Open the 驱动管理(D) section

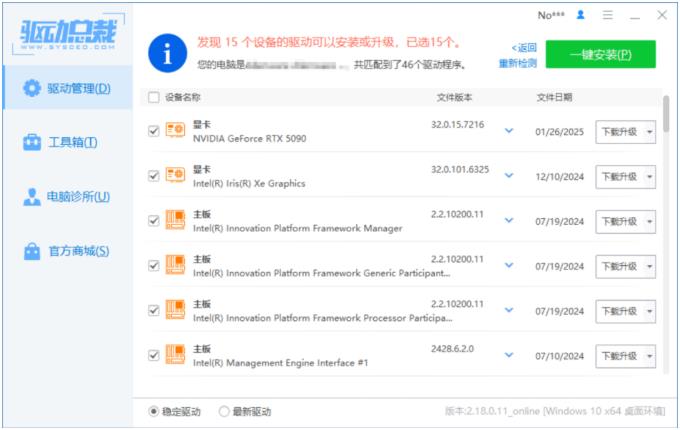[68, 88]
